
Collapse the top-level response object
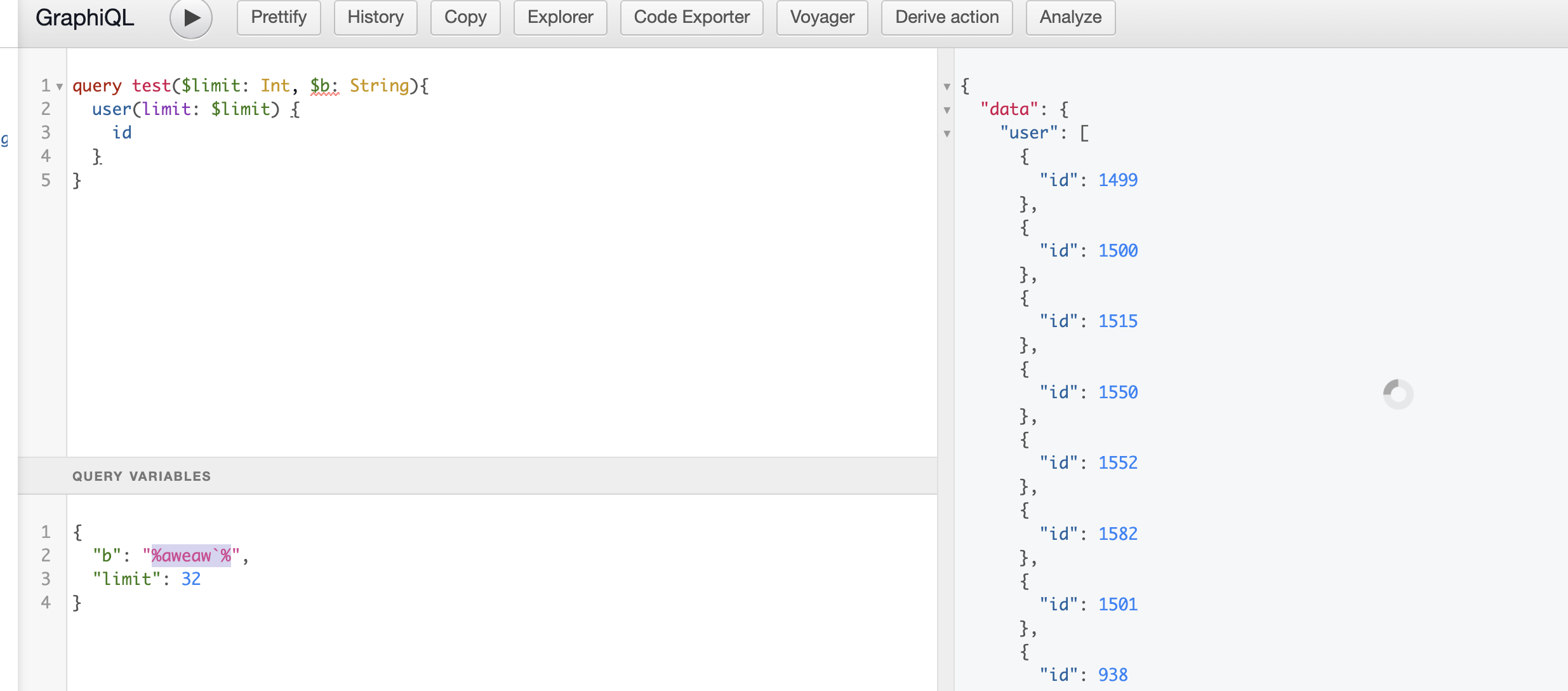click(948, 86)
